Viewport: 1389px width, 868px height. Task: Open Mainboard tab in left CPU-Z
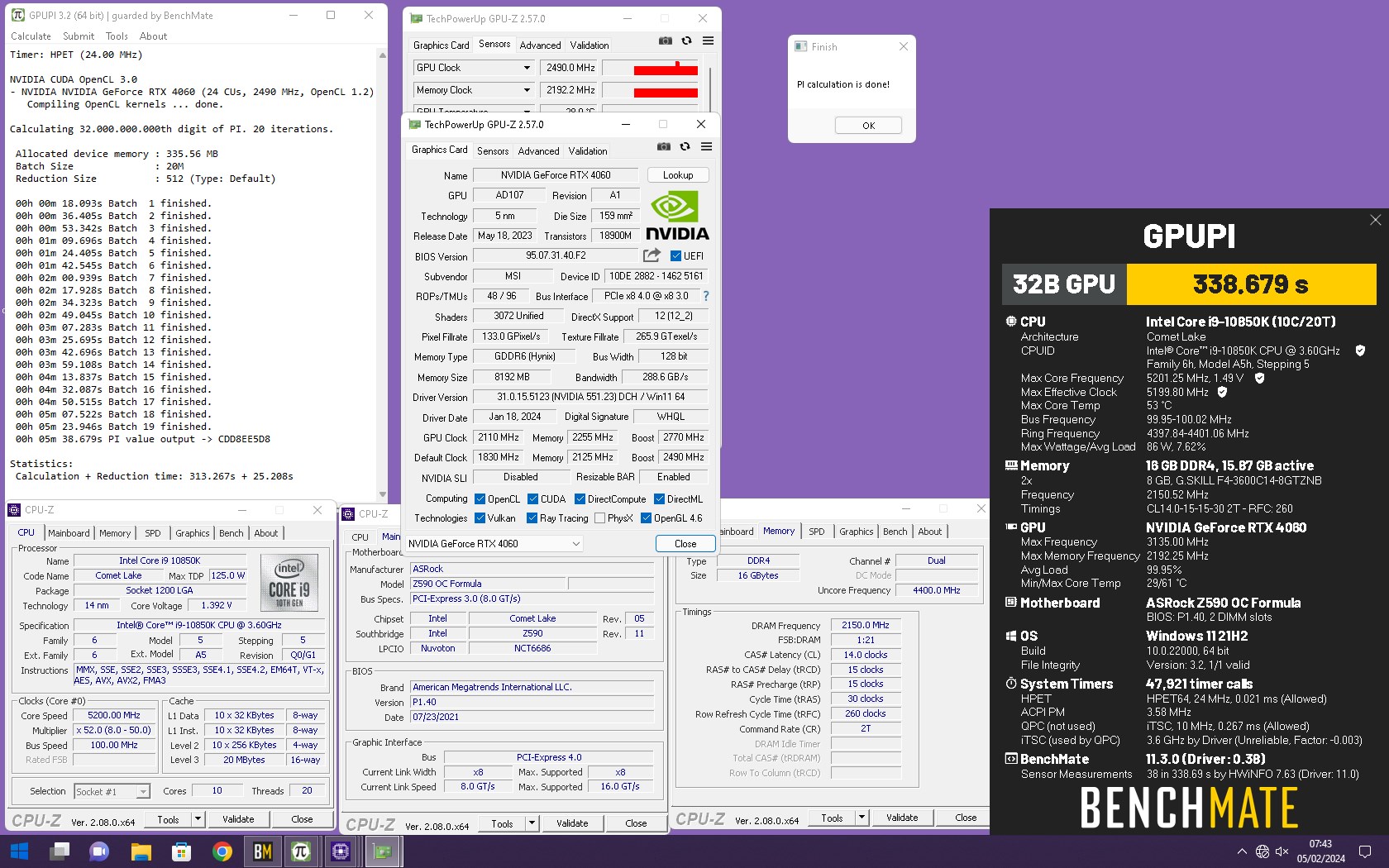click(x=69, y=533)
